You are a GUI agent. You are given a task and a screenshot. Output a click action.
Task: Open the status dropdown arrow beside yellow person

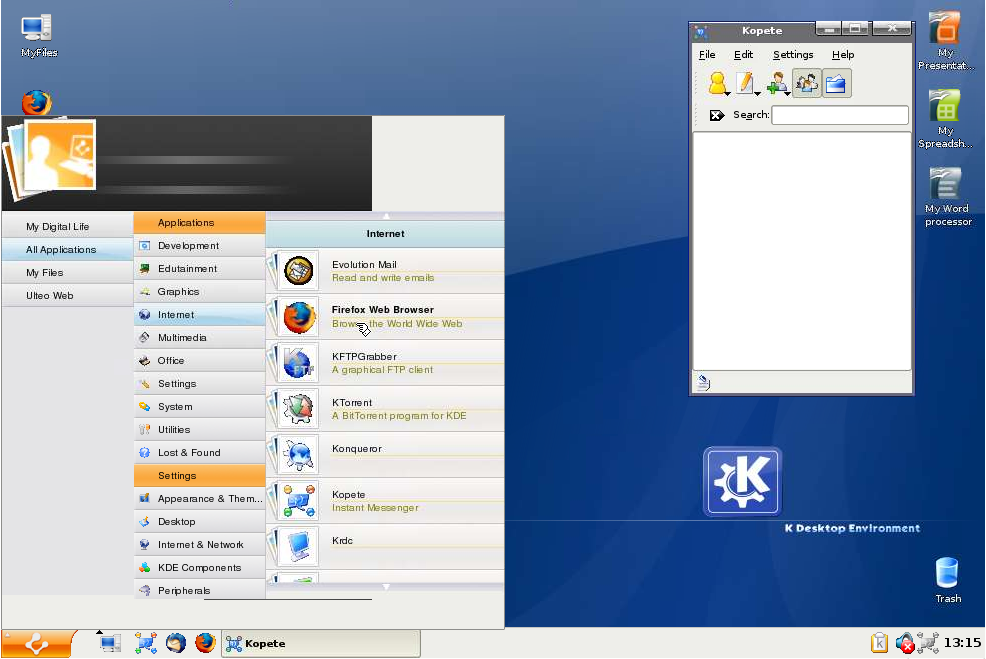(728, 94)
